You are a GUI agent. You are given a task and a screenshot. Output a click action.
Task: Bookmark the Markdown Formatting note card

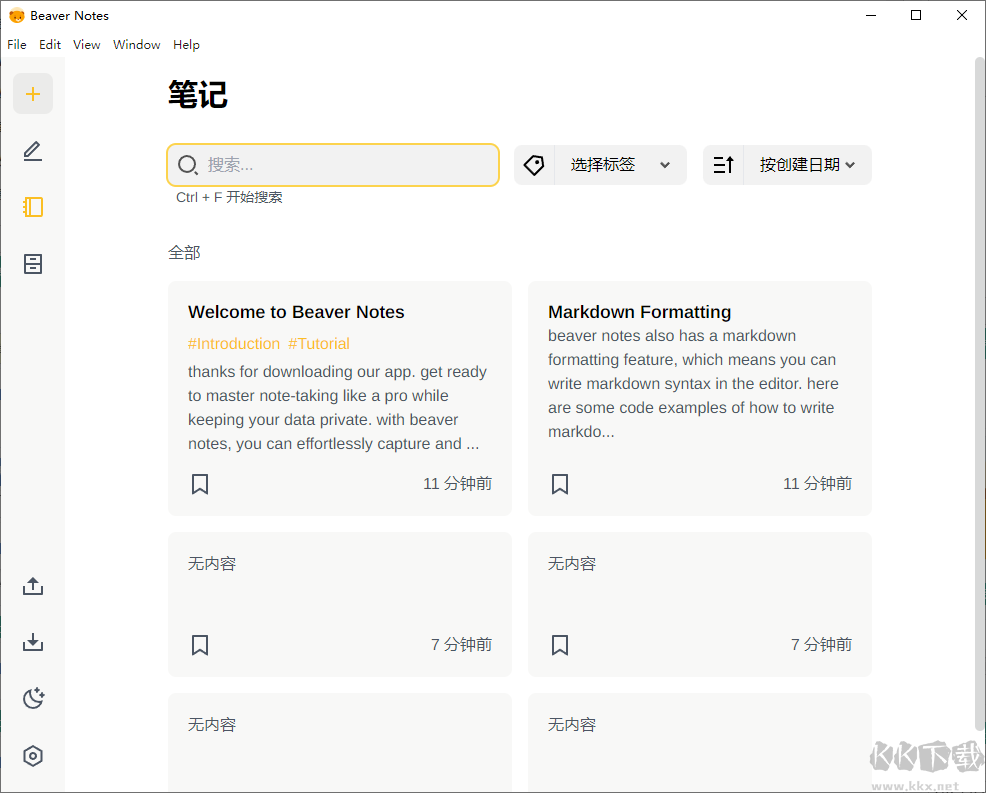[x=560, y=484]
